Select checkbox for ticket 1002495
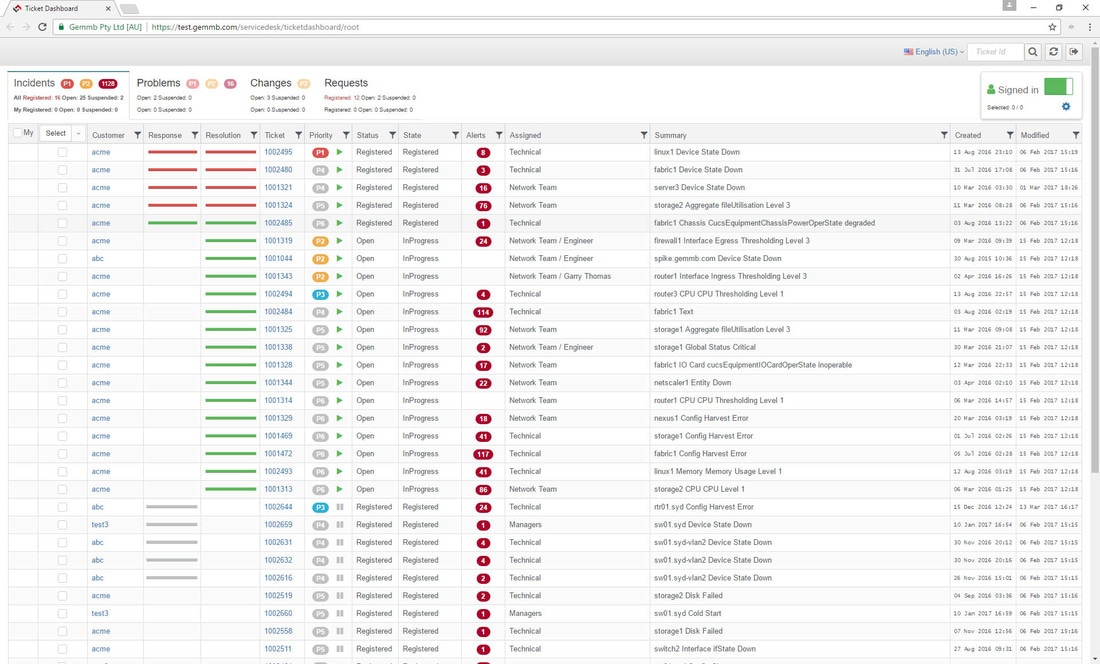The image size is (1100, 664). [x=62, y=152]
